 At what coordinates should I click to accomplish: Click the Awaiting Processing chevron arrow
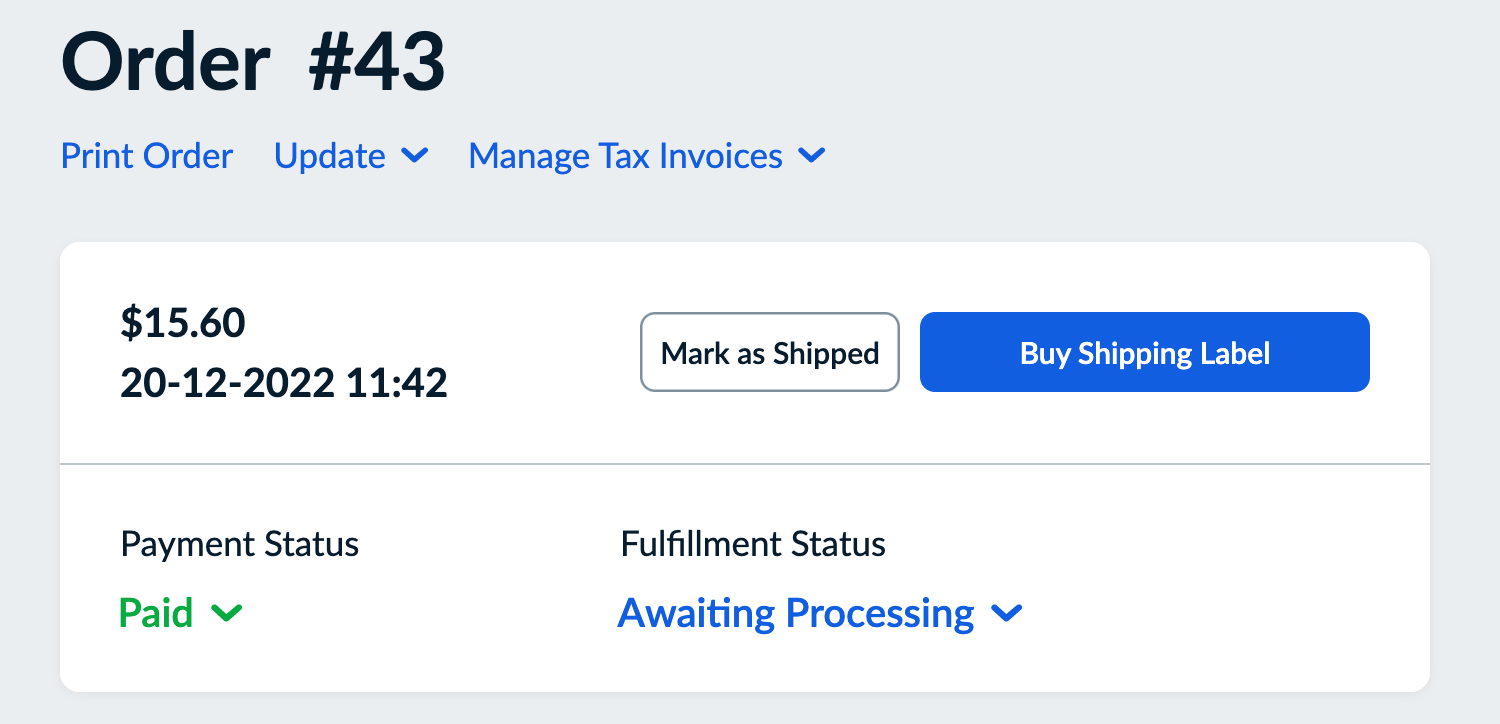point(1006,613)
